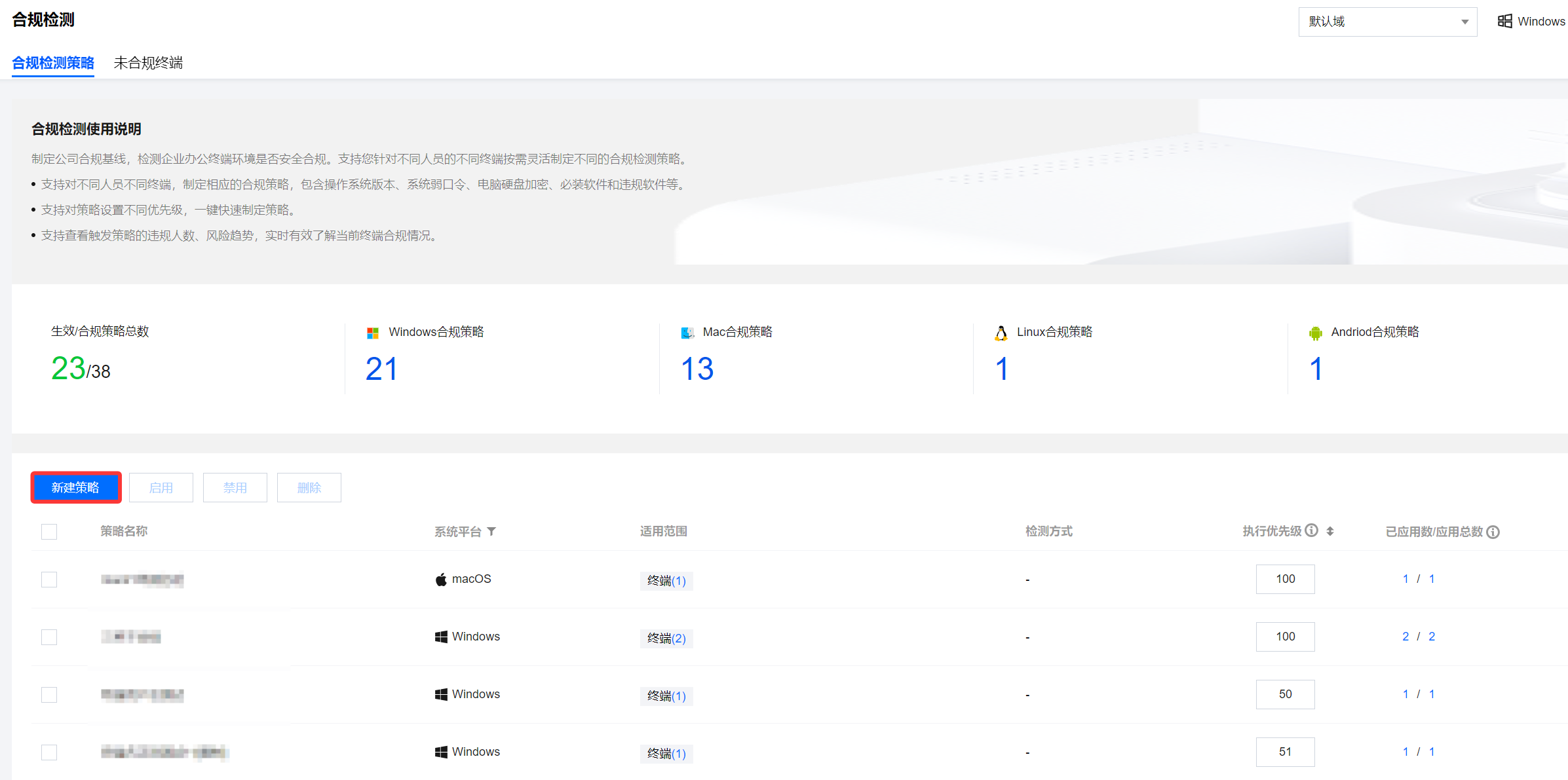Click info icon next to 已应用数/应用总数

[x=1493, y=532]
